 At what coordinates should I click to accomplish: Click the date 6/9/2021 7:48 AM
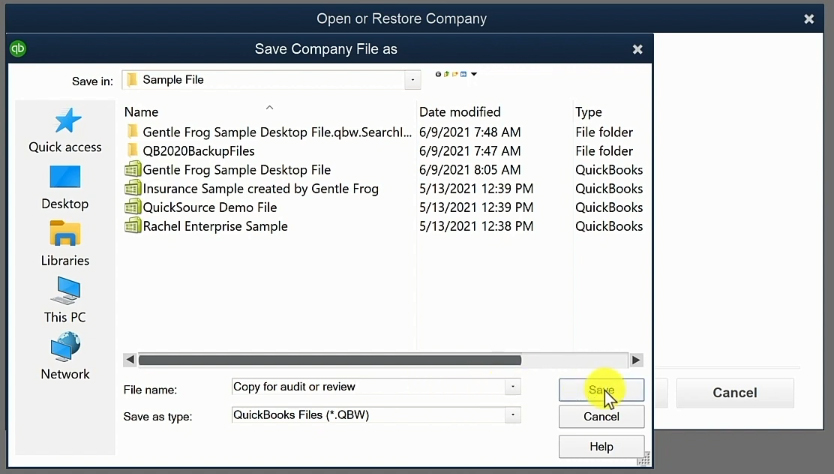[470, 132]
